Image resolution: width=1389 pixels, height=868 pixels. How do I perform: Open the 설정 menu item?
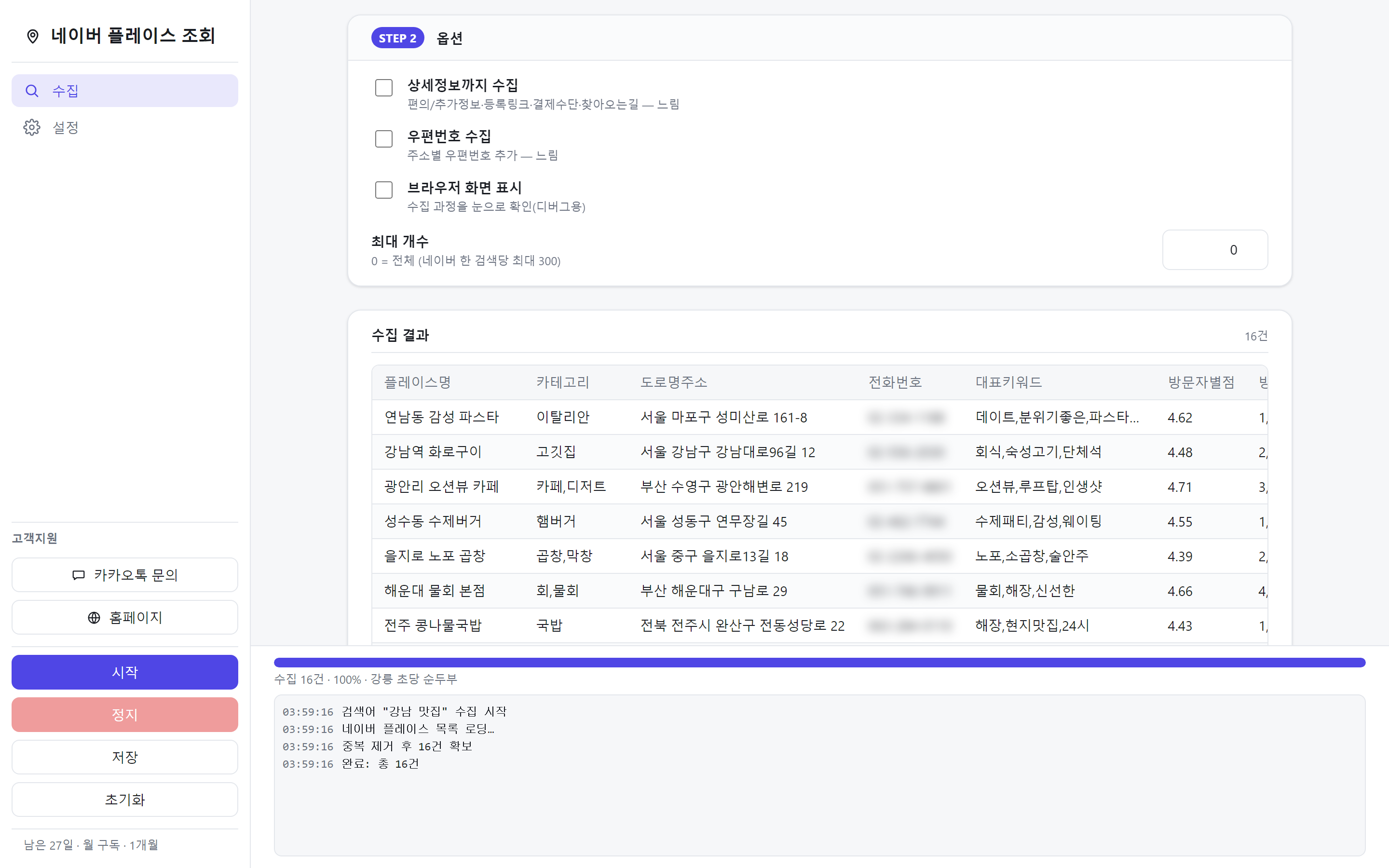tap(124, 127)
